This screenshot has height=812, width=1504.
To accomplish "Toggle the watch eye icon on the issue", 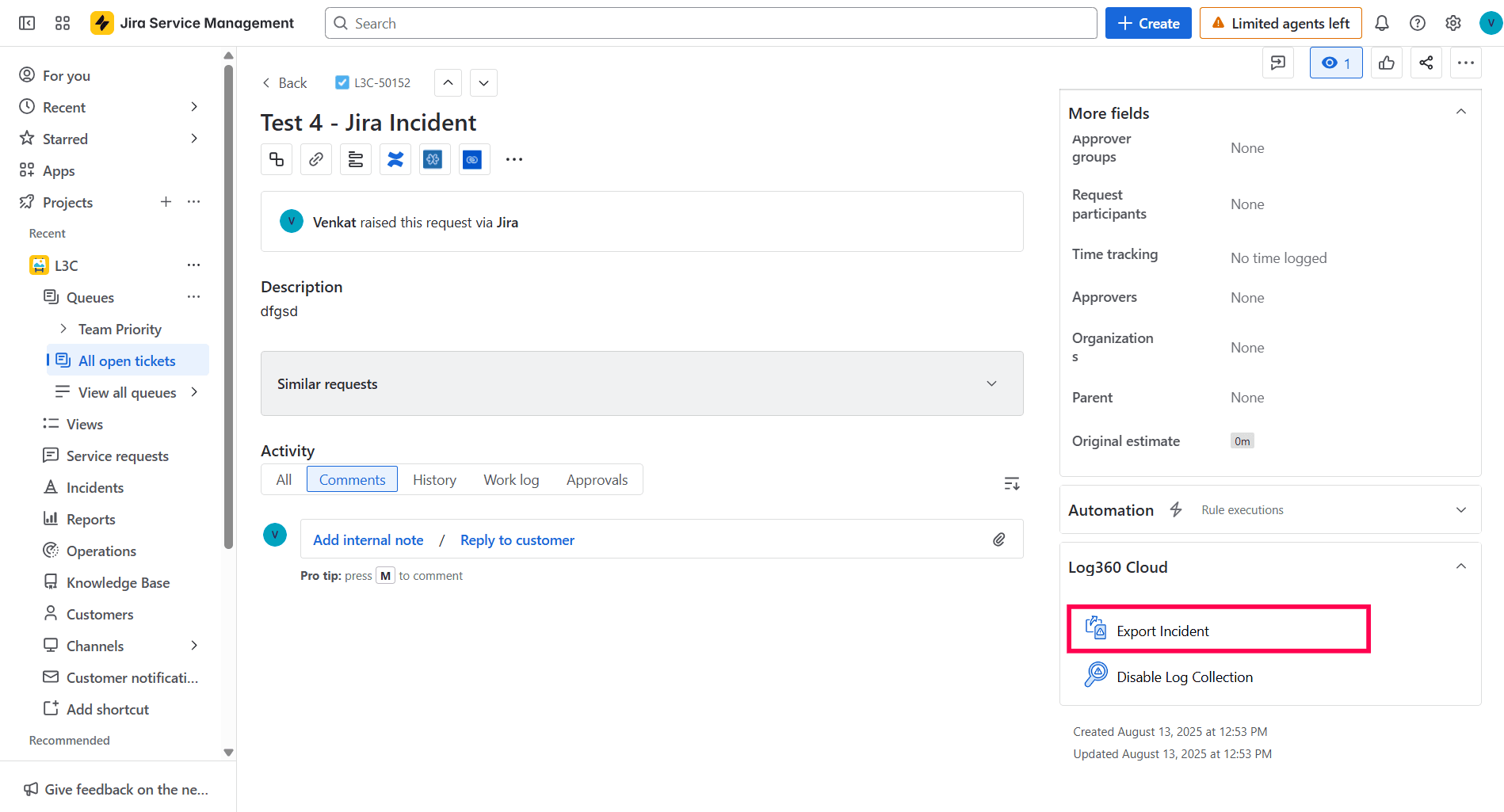I will pyautogui.click(x=1335, y=63).
